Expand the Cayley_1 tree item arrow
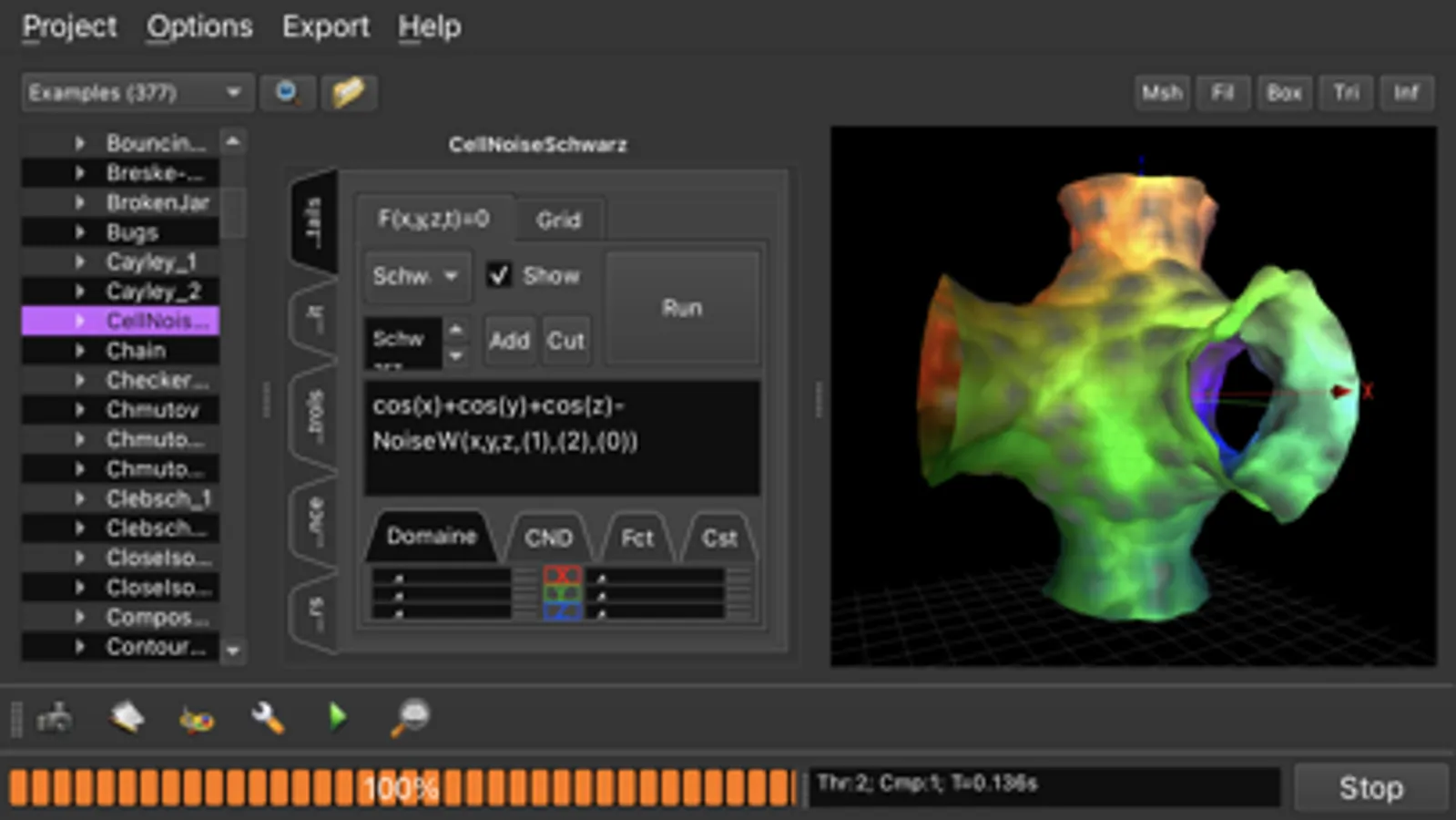Viewport: 1456px width, 820px height. click(79, 261)
